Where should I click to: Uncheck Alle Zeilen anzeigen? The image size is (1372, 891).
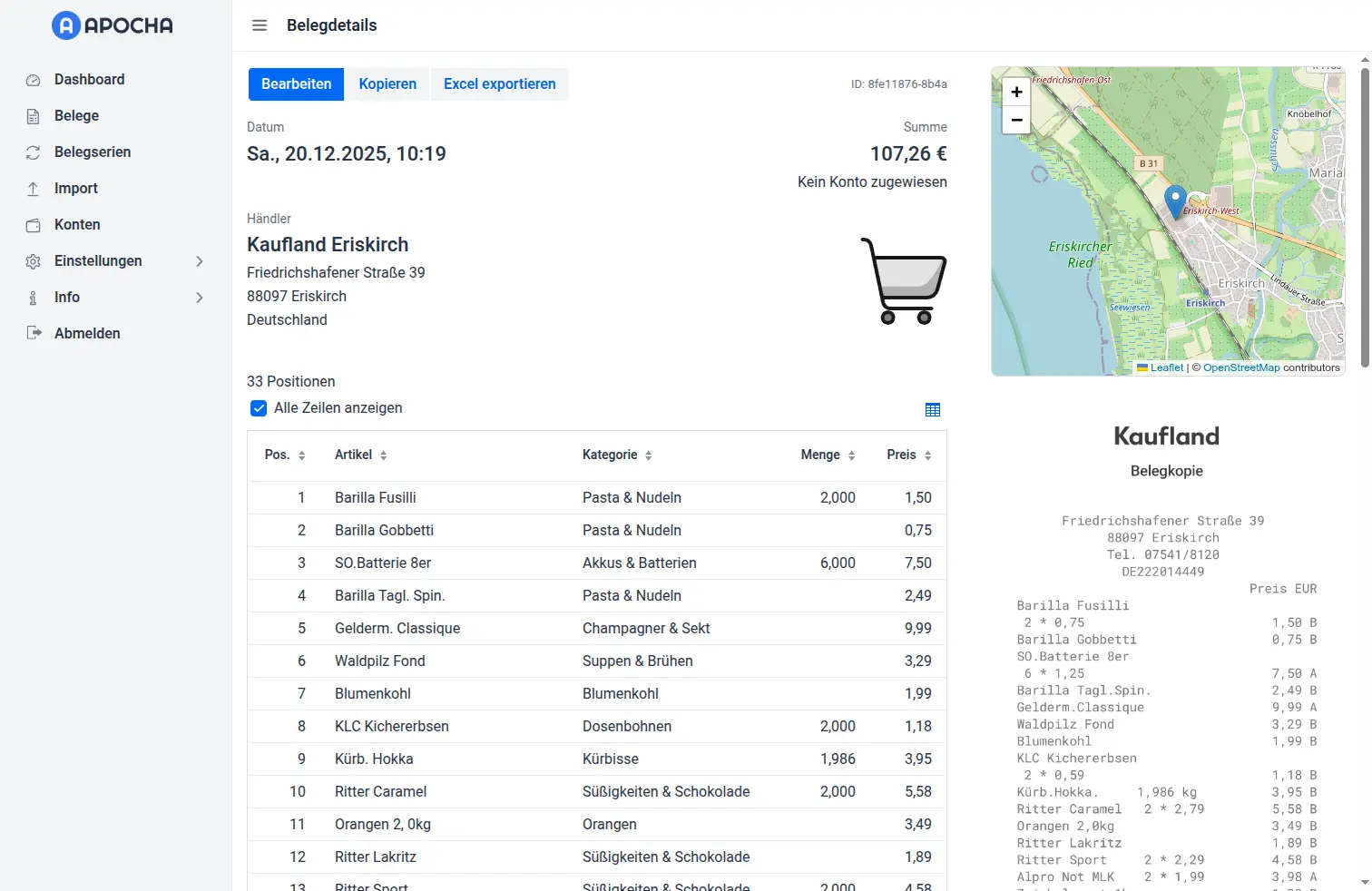tap(259, 408)
